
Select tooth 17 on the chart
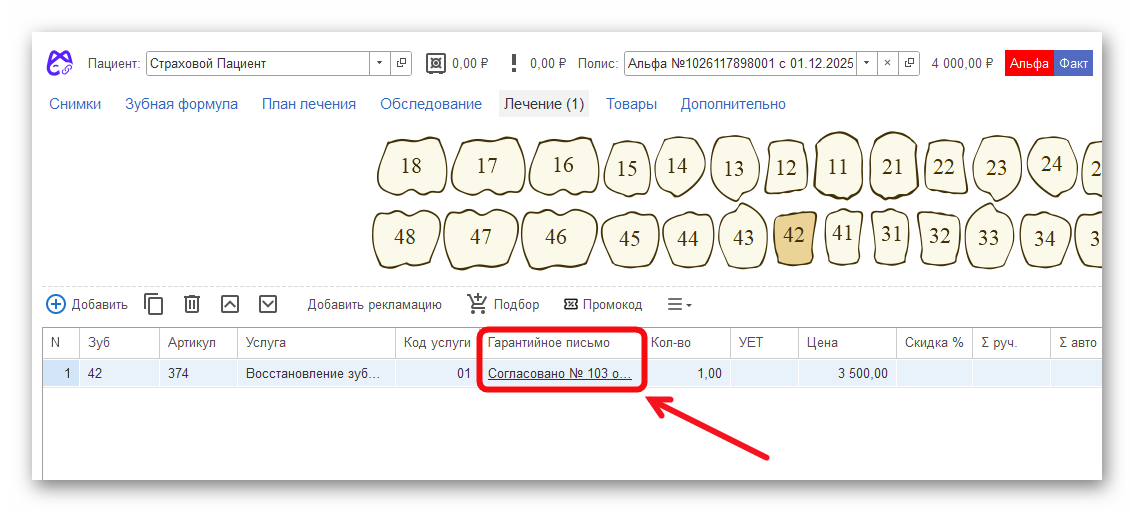click(488, 166)
